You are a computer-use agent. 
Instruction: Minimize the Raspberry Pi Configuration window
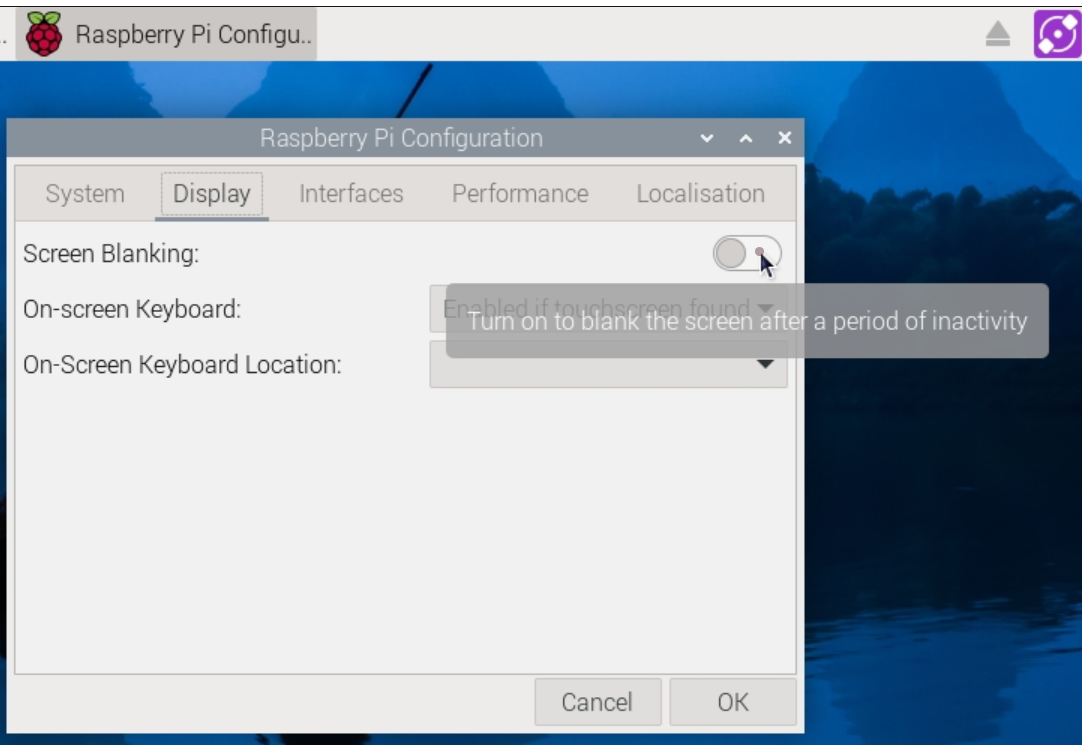pyautogui.click(x=707, y=138)
